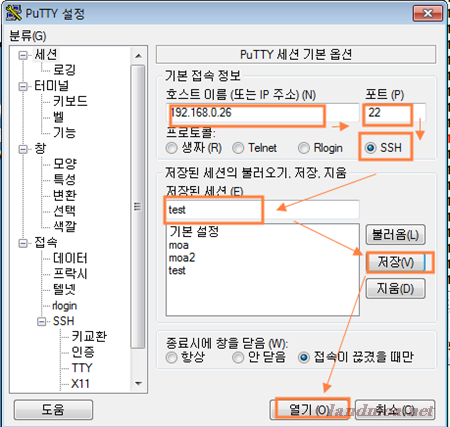Click the PuTTY icon in title bar
The height and width of the screenshot is (427, 450).
14,13
